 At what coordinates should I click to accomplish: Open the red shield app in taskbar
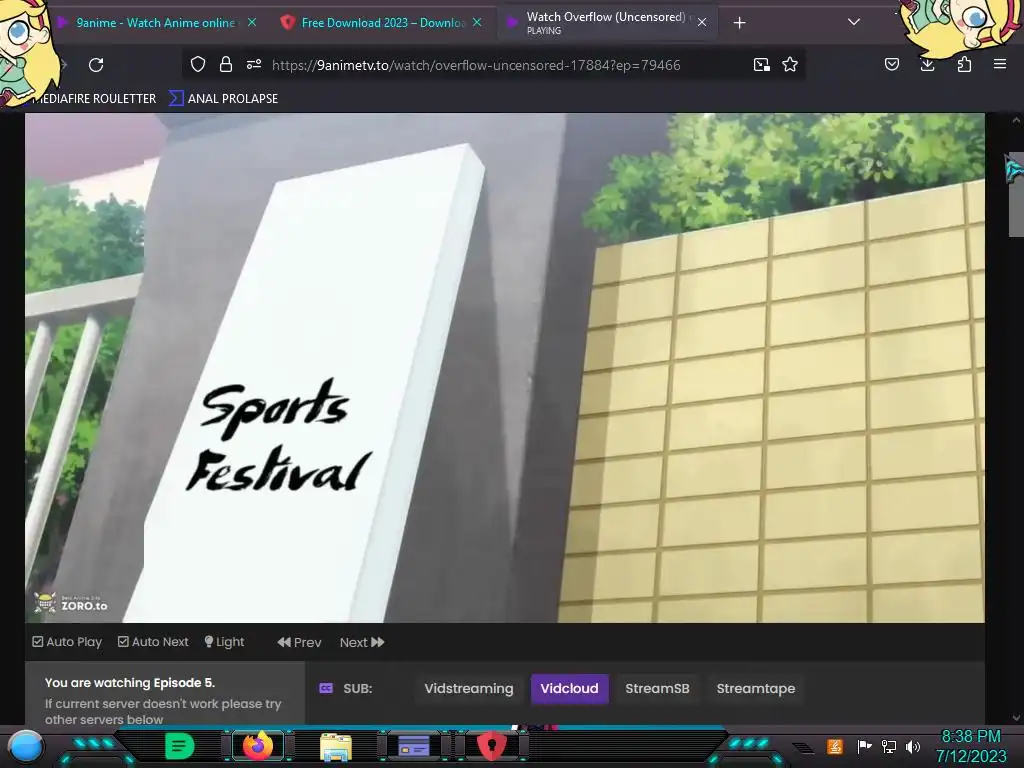click(492, 746)
